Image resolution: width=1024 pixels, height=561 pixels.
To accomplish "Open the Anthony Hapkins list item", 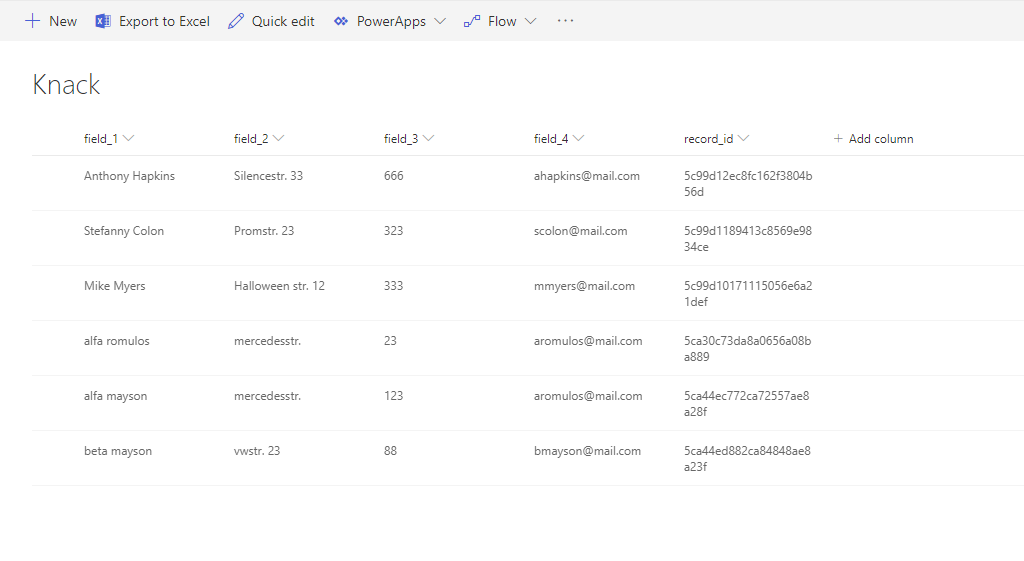I will click(x=129, y=176).
